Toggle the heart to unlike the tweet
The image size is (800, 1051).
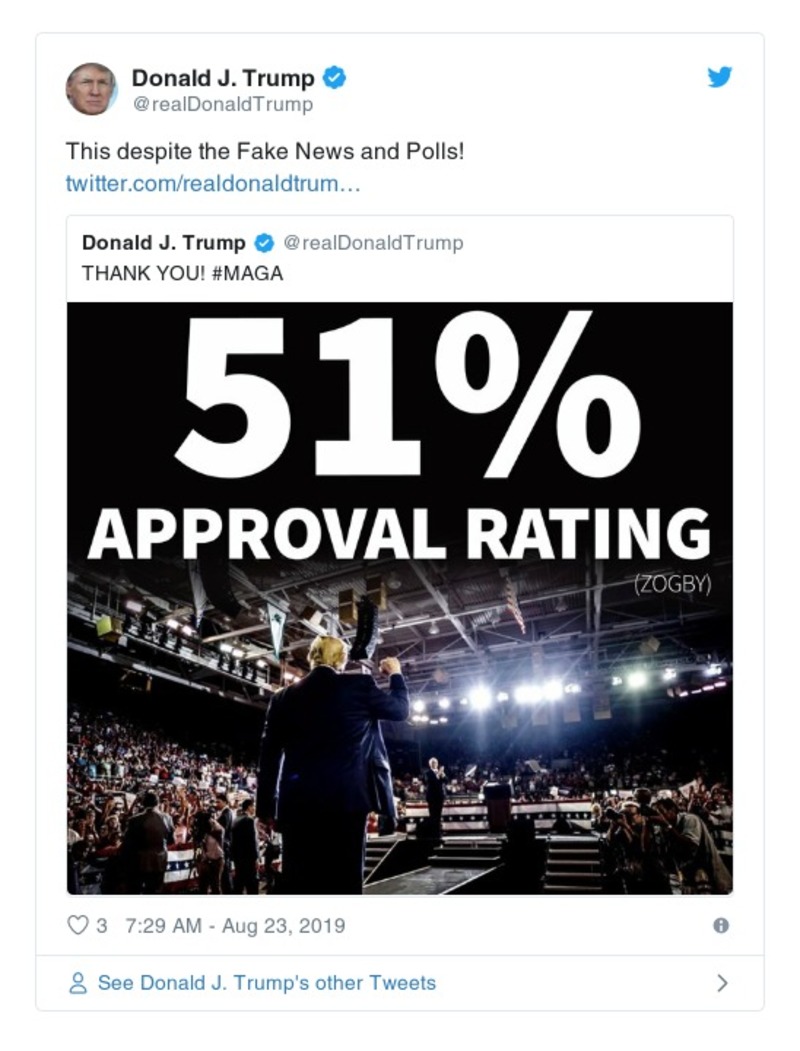(76, 926)
